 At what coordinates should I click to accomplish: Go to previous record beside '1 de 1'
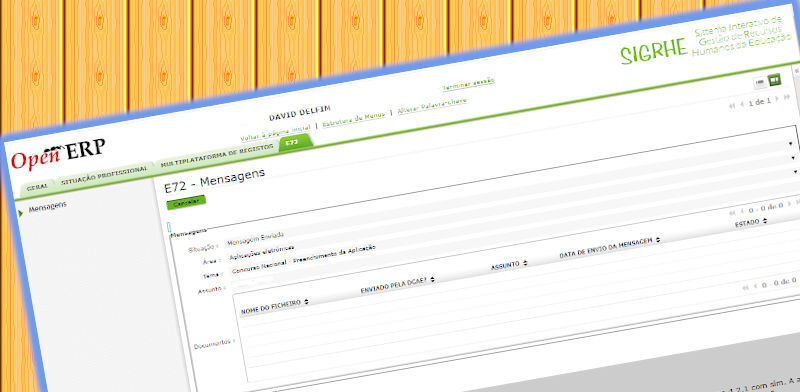pos(742,104)
